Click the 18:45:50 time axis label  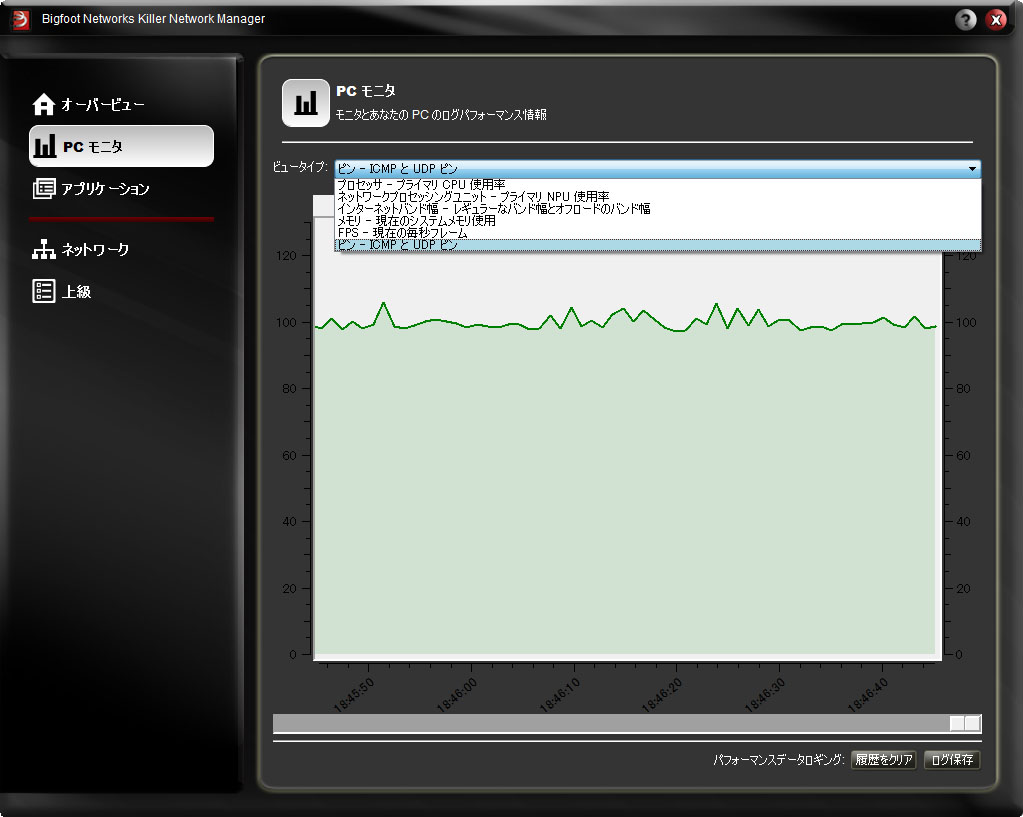tap(354, 694)
